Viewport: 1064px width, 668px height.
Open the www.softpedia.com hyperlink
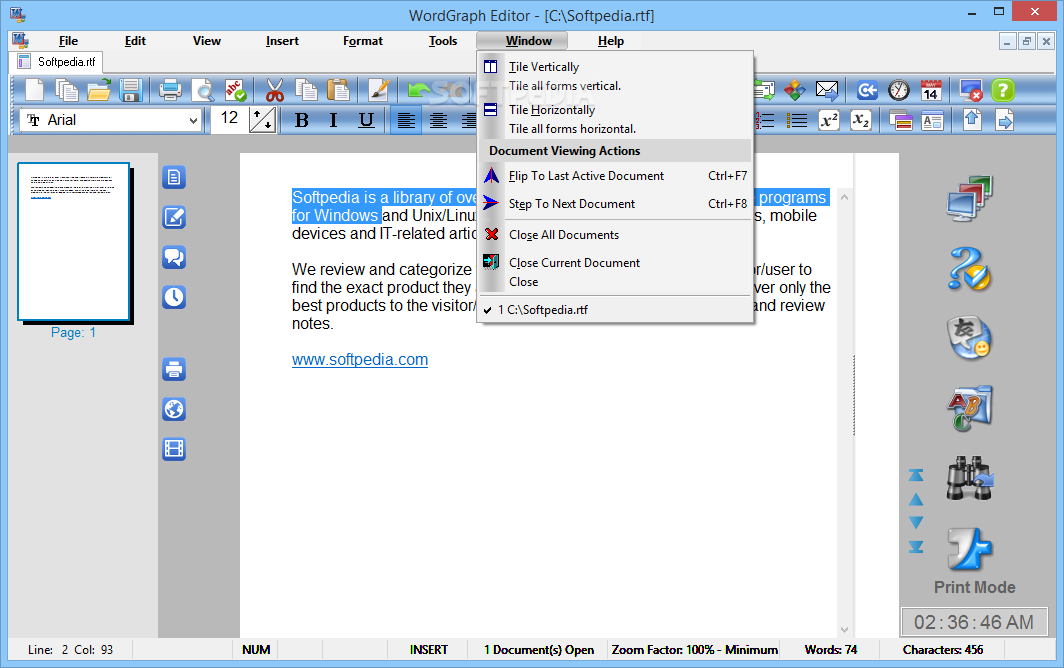tap(360, 360)
